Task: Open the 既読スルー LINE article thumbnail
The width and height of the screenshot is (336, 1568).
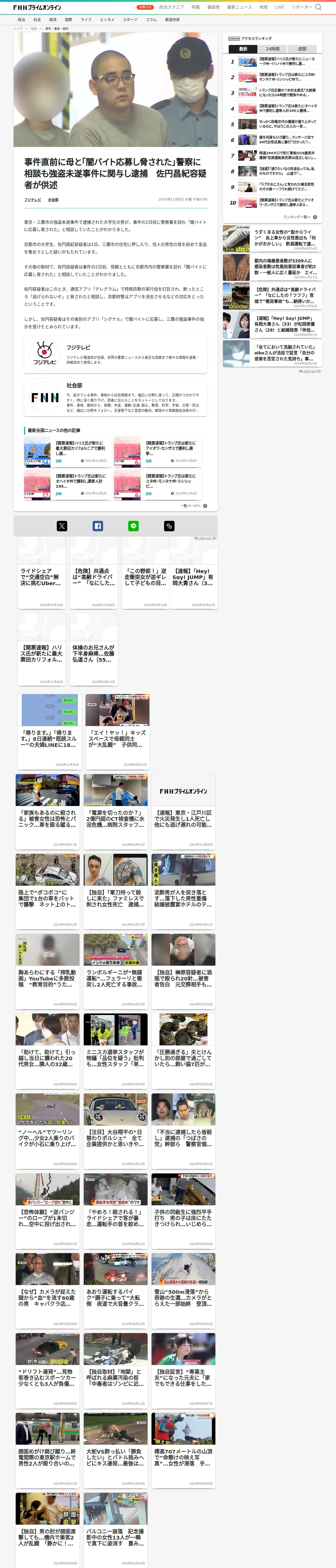Action: coord(50,710)
